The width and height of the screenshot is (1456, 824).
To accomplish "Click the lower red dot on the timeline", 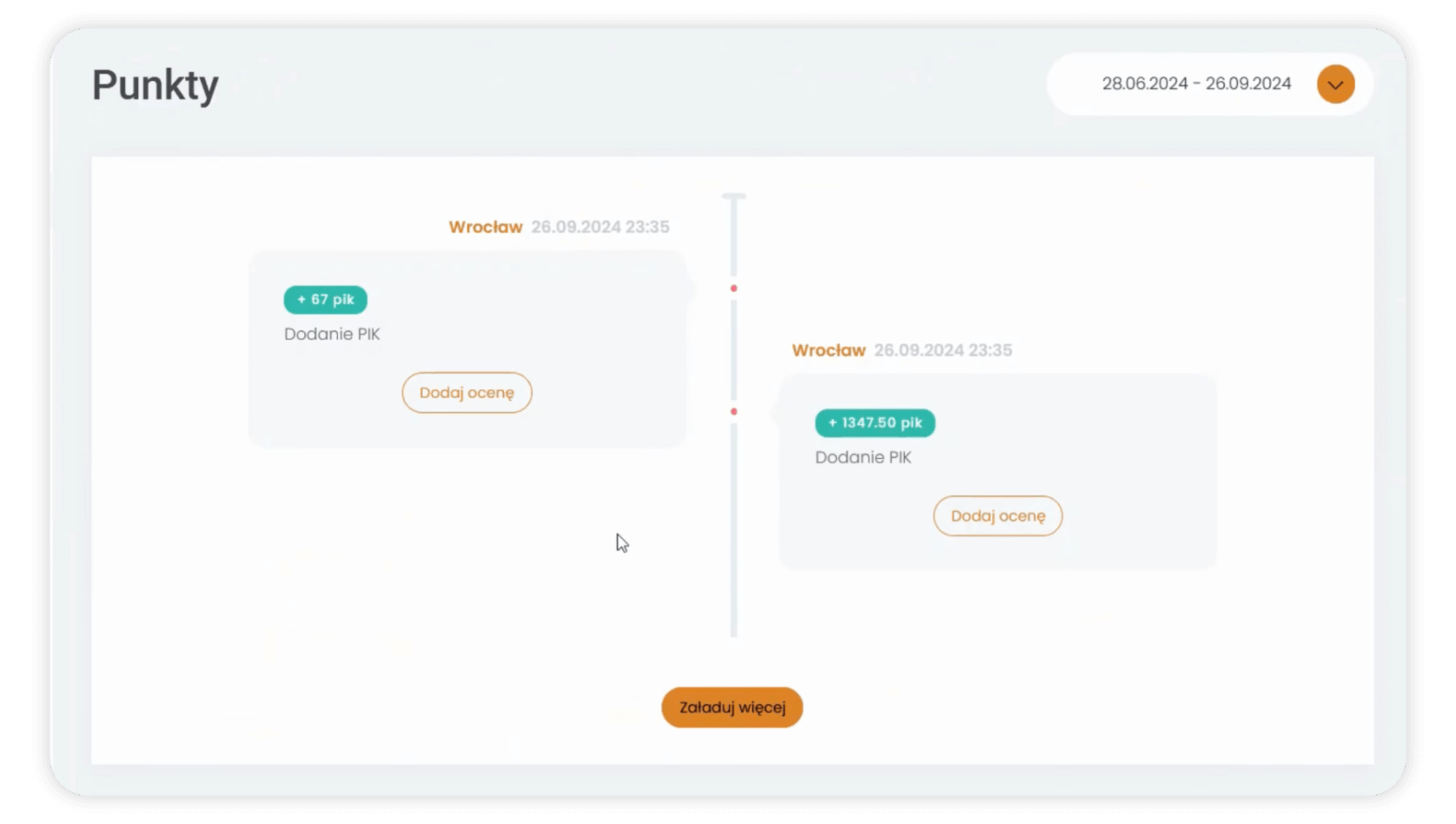I will point(734,412).
